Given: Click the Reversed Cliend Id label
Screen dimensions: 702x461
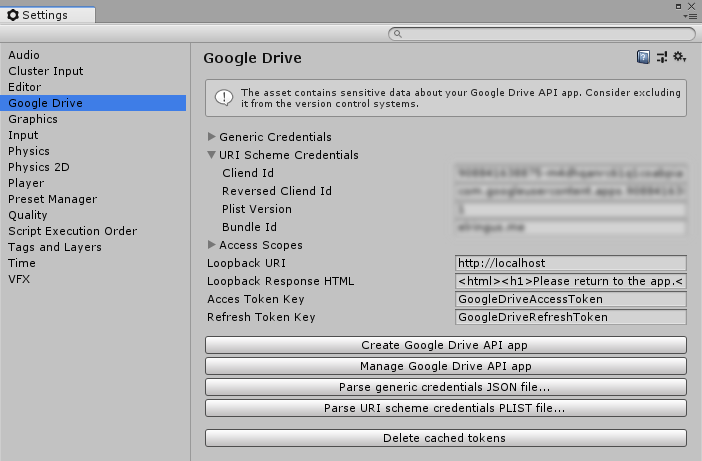Looking at the screenshot, I should pyautogui.click(x=277, y=191).
